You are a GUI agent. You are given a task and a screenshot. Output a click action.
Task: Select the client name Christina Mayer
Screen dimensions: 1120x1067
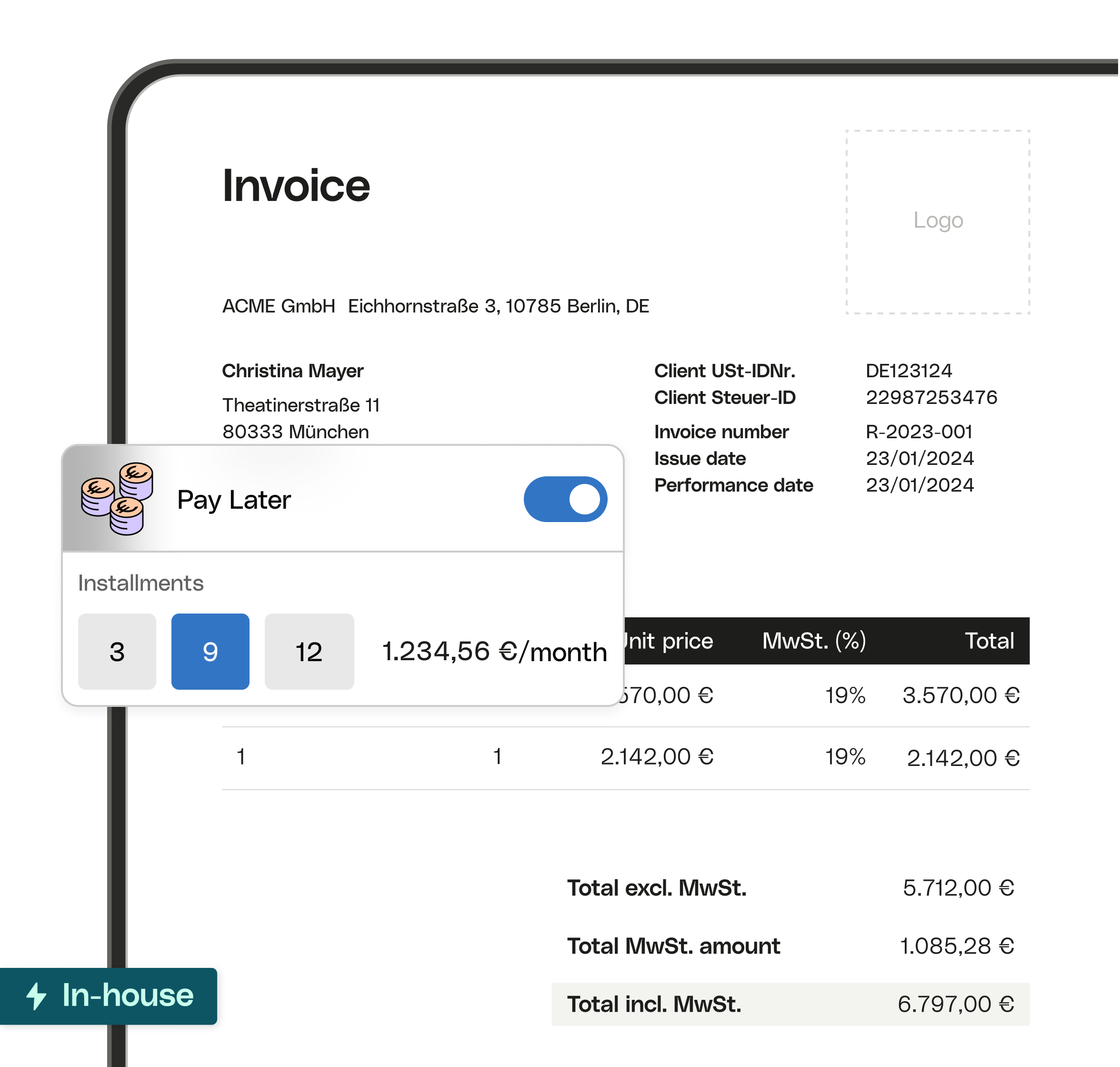(293, 371)
